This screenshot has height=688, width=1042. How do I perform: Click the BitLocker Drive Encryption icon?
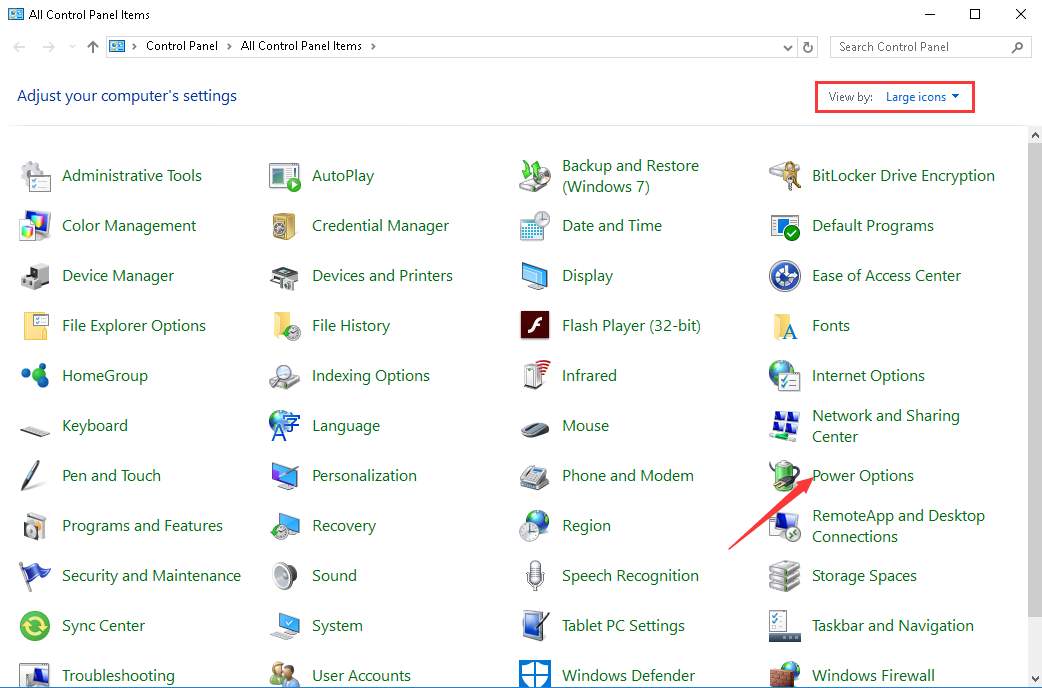(785, 176)
